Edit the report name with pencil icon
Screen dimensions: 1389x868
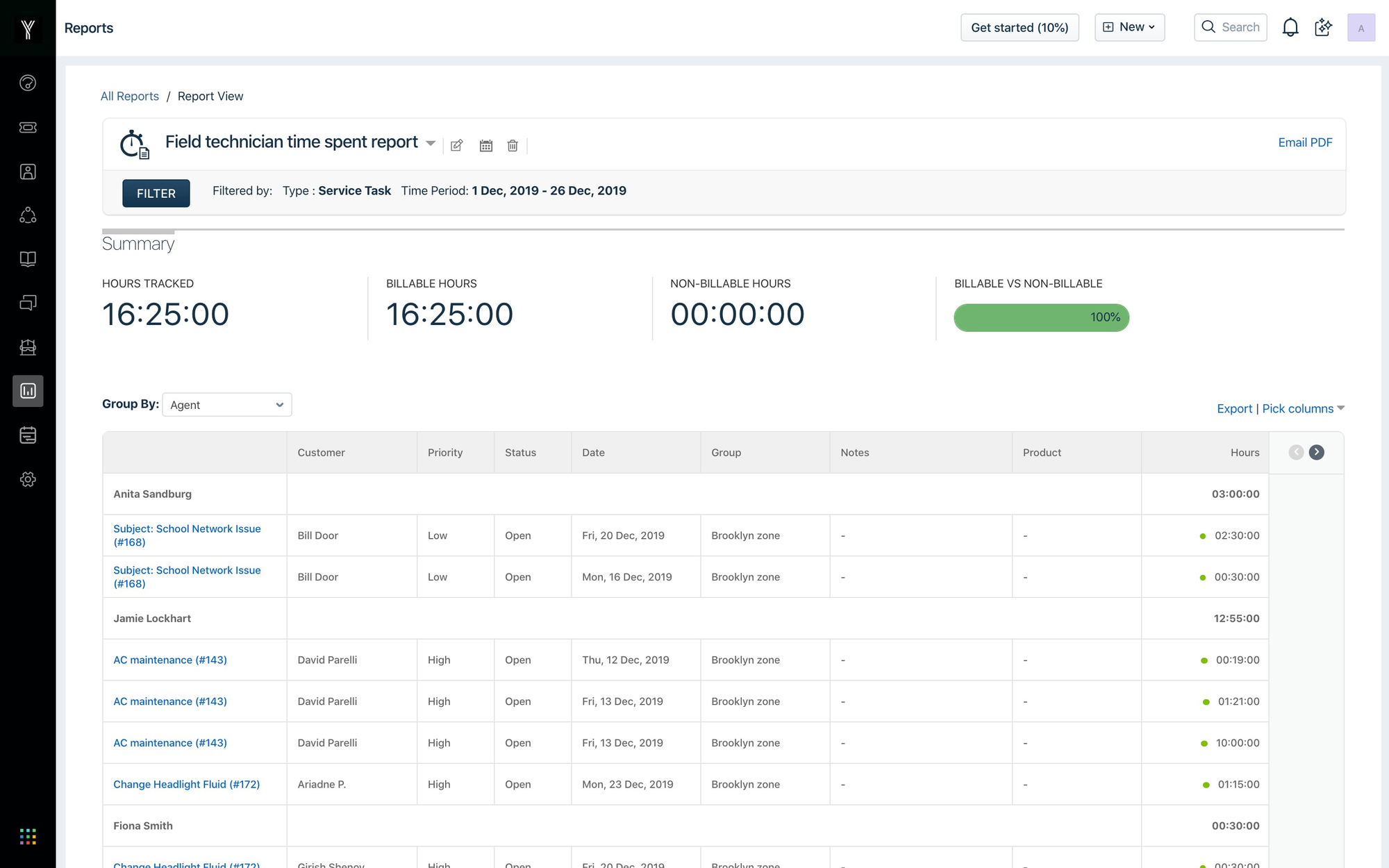[x=456, y=146]
